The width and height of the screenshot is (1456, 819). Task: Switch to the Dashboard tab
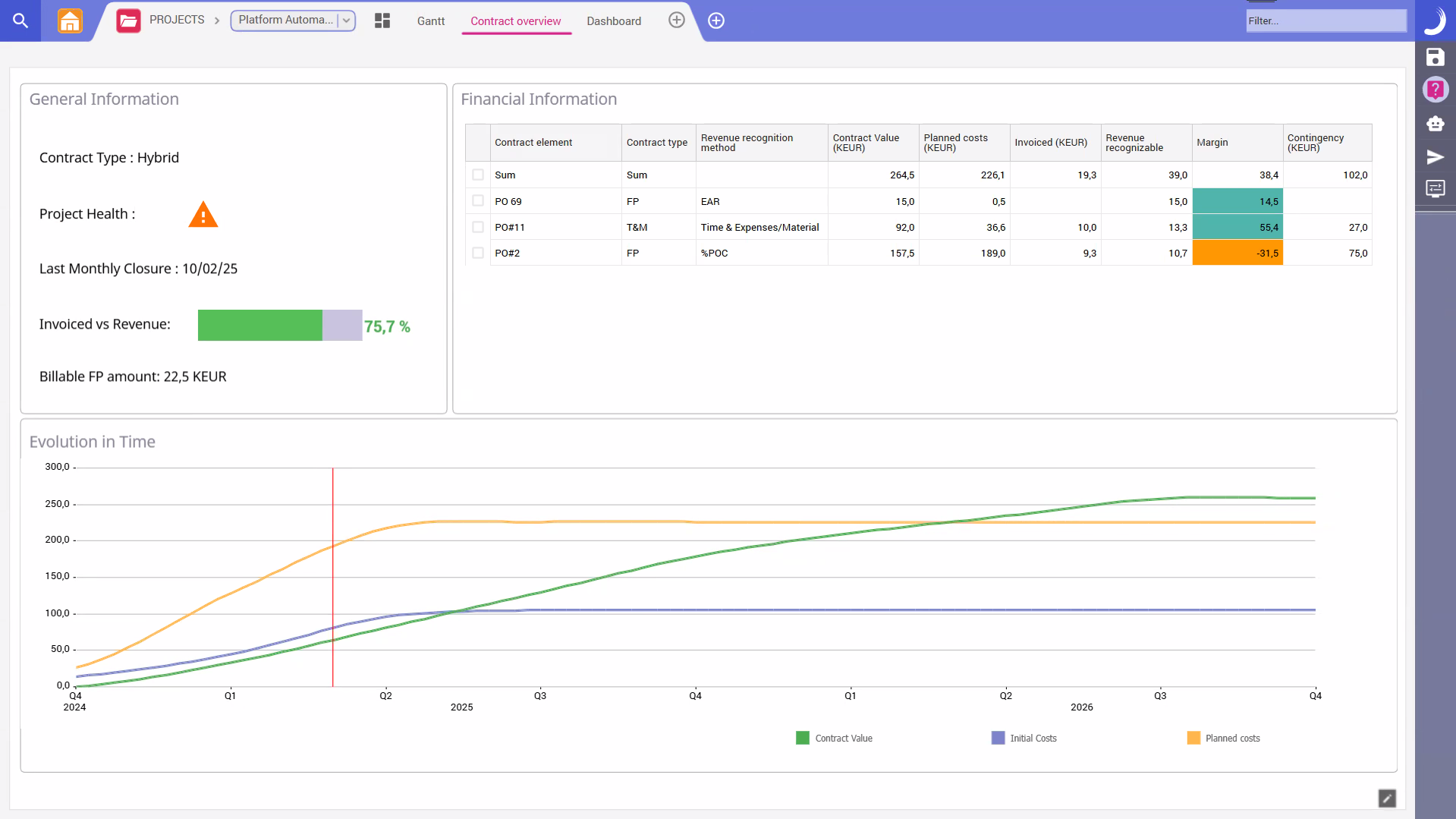[x=613, y=21]
